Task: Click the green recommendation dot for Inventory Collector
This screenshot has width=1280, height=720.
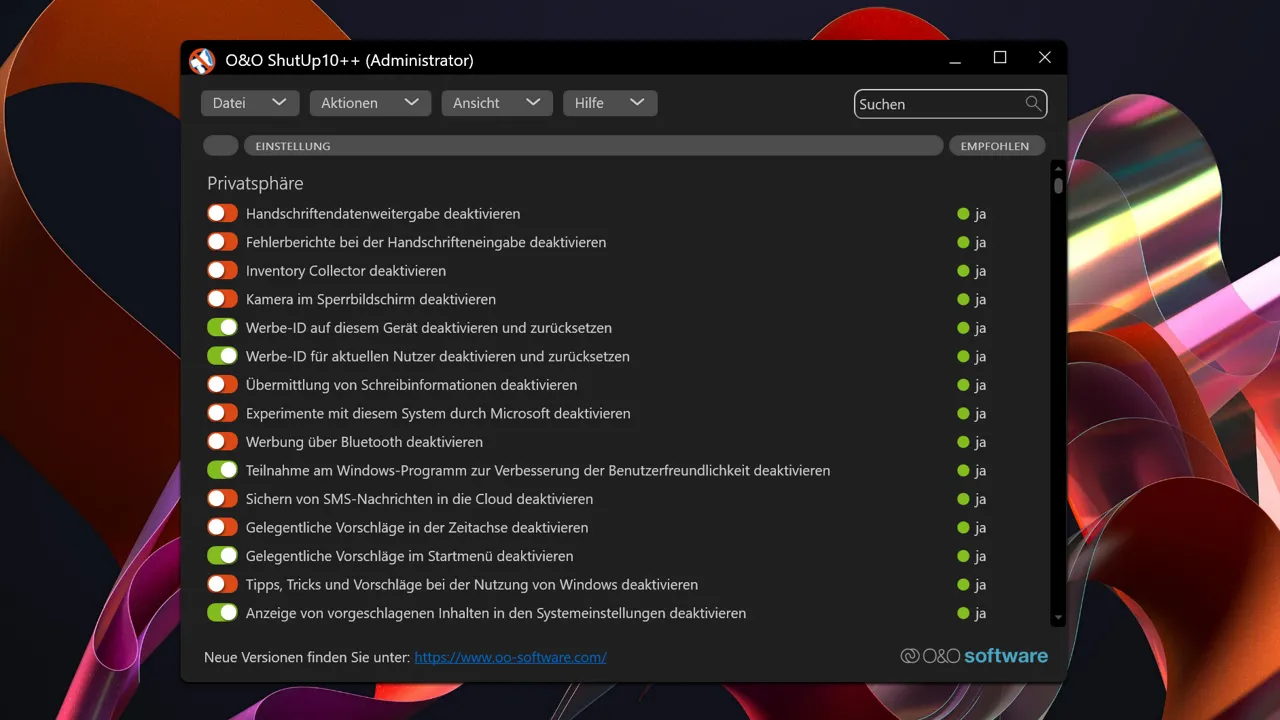Action: pos(964,271)
